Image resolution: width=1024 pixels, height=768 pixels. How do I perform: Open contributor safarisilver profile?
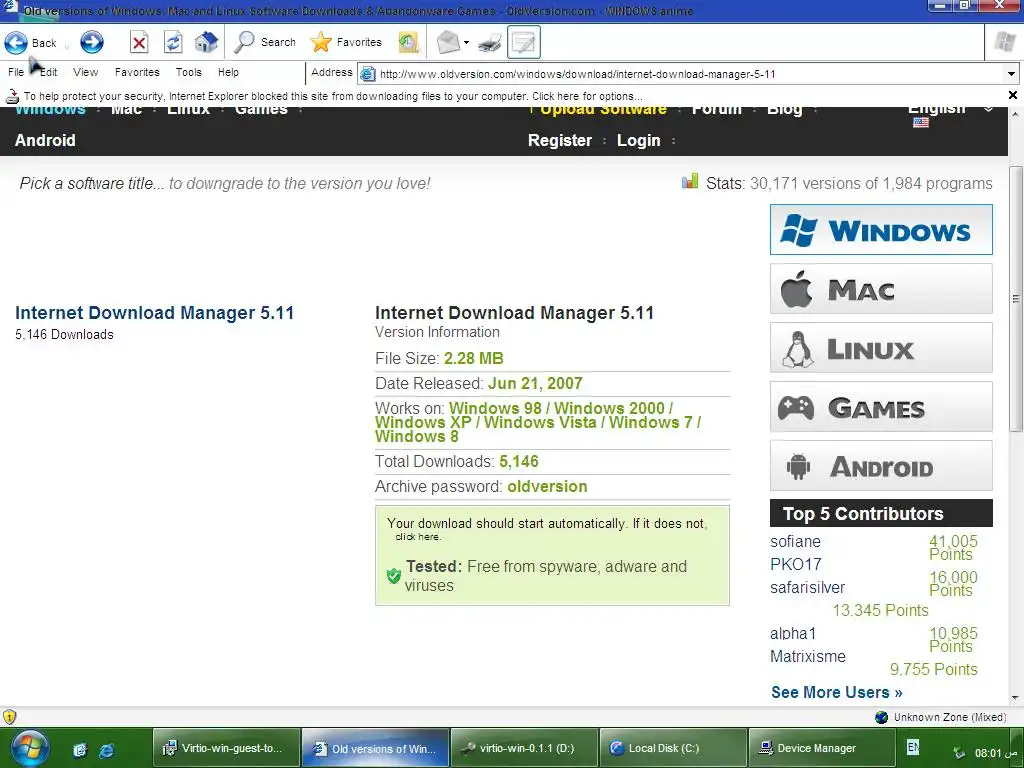point(807,587)
